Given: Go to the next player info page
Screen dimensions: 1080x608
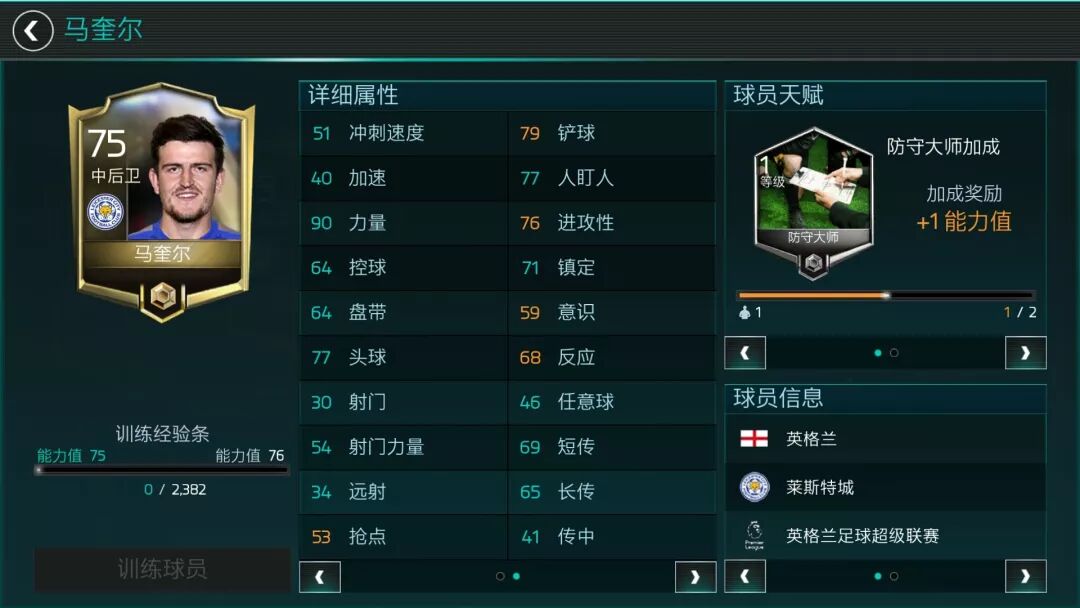Looking at the screenshot, I should coord(1026,576).
